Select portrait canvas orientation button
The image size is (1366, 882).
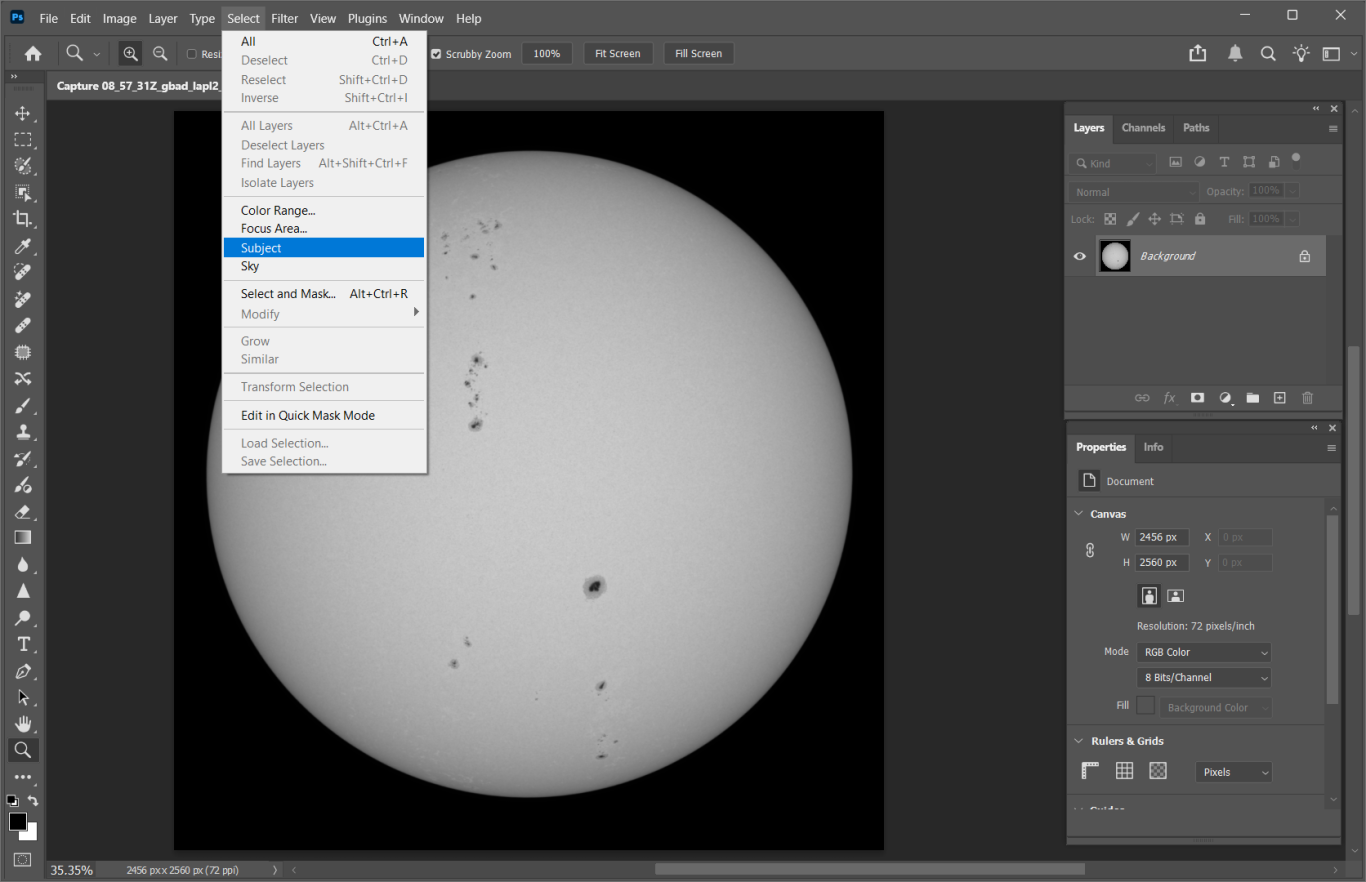(1149, 596)
